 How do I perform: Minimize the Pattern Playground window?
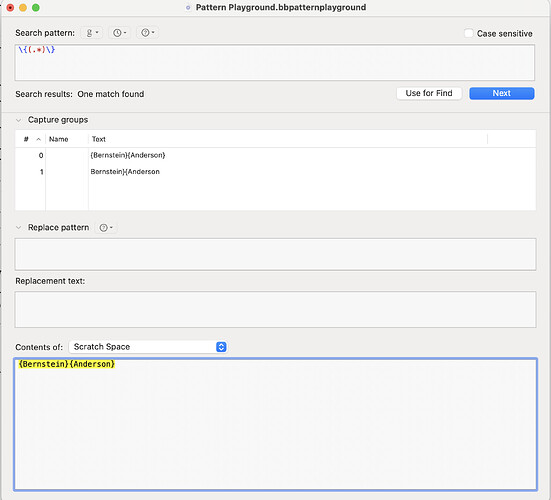coord(23,8)
